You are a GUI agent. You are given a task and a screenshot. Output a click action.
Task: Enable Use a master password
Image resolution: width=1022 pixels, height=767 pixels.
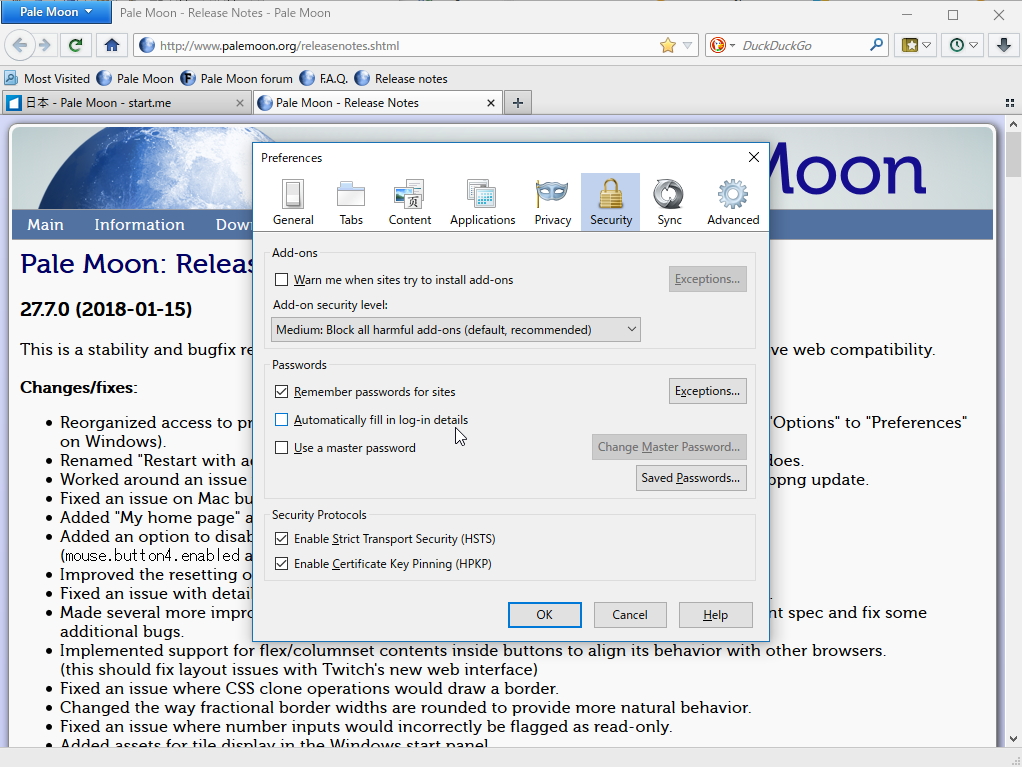[x=282, y=448]
